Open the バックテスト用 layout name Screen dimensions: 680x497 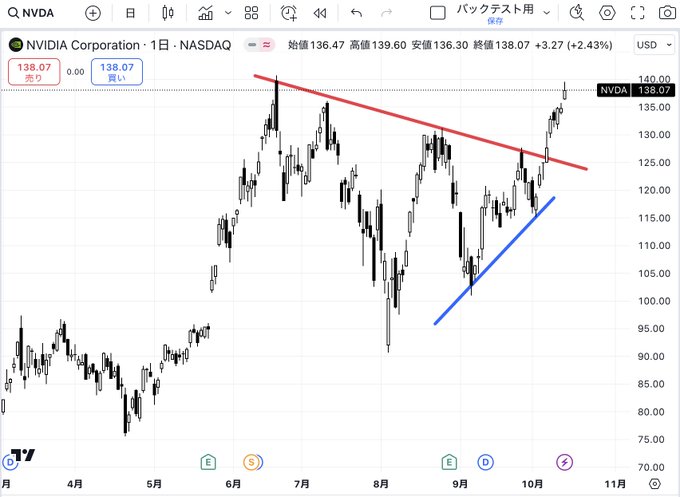pos(495,9)
